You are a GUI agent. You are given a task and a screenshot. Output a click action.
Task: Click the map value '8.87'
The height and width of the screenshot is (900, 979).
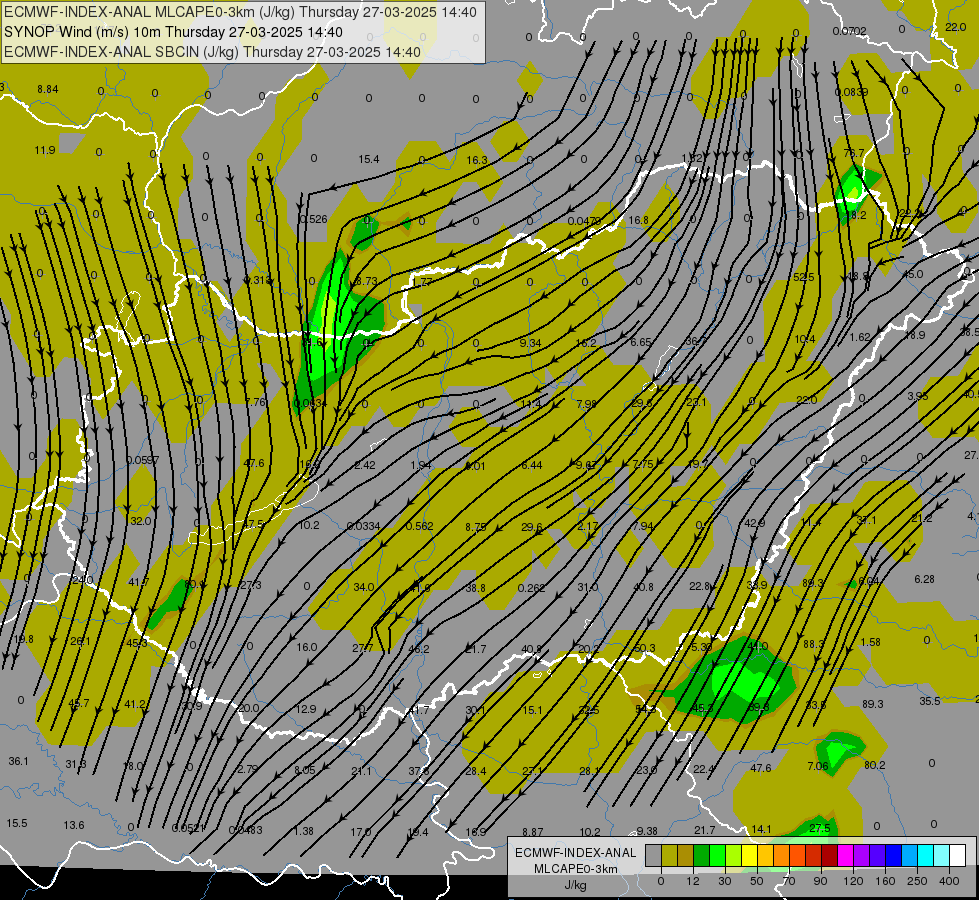click(533, 832)
